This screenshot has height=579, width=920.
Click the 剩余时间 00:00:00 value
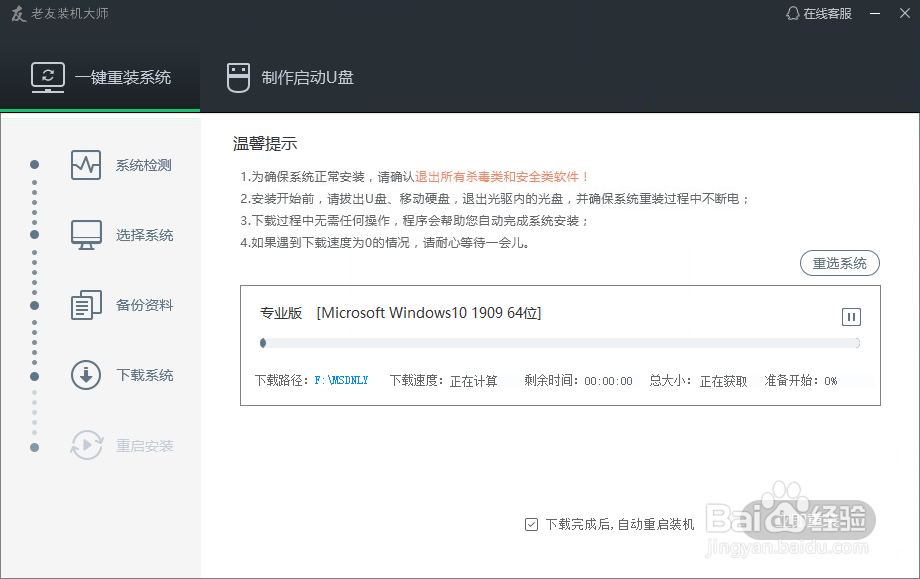[608, 381]
